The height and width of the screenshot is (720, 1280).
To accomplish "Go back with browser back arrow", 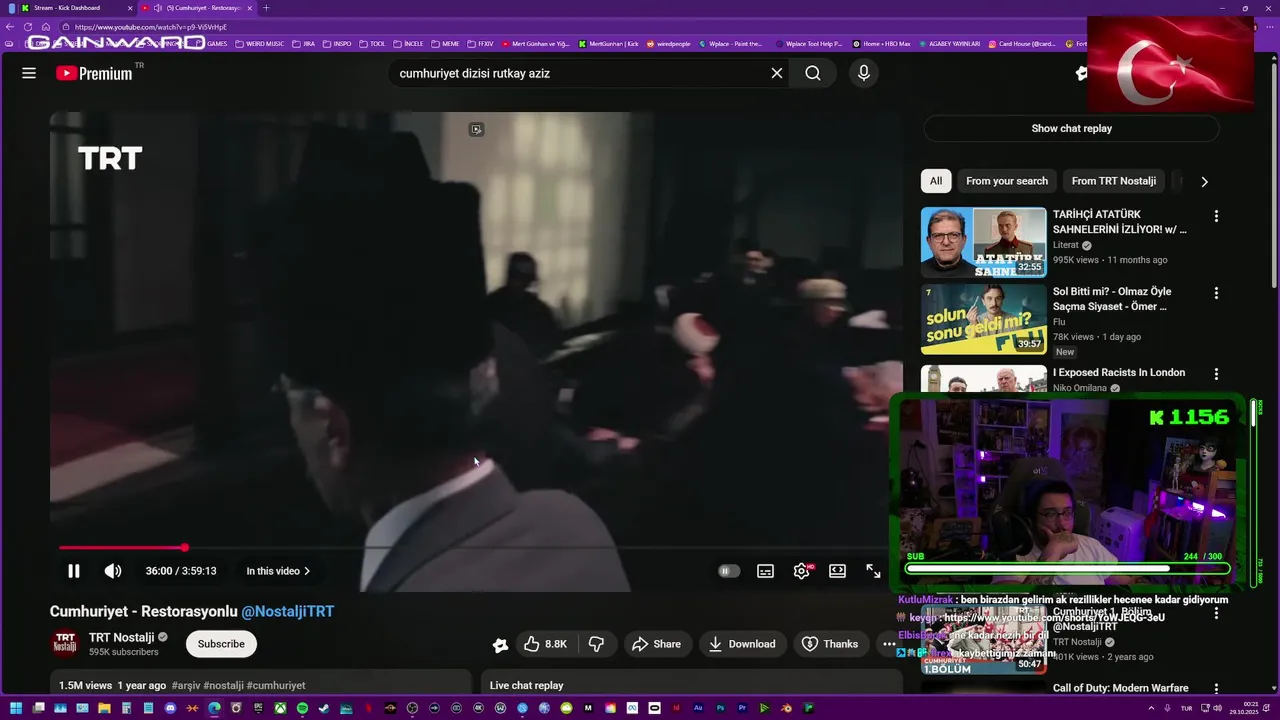I will click(x=11, y=27).
